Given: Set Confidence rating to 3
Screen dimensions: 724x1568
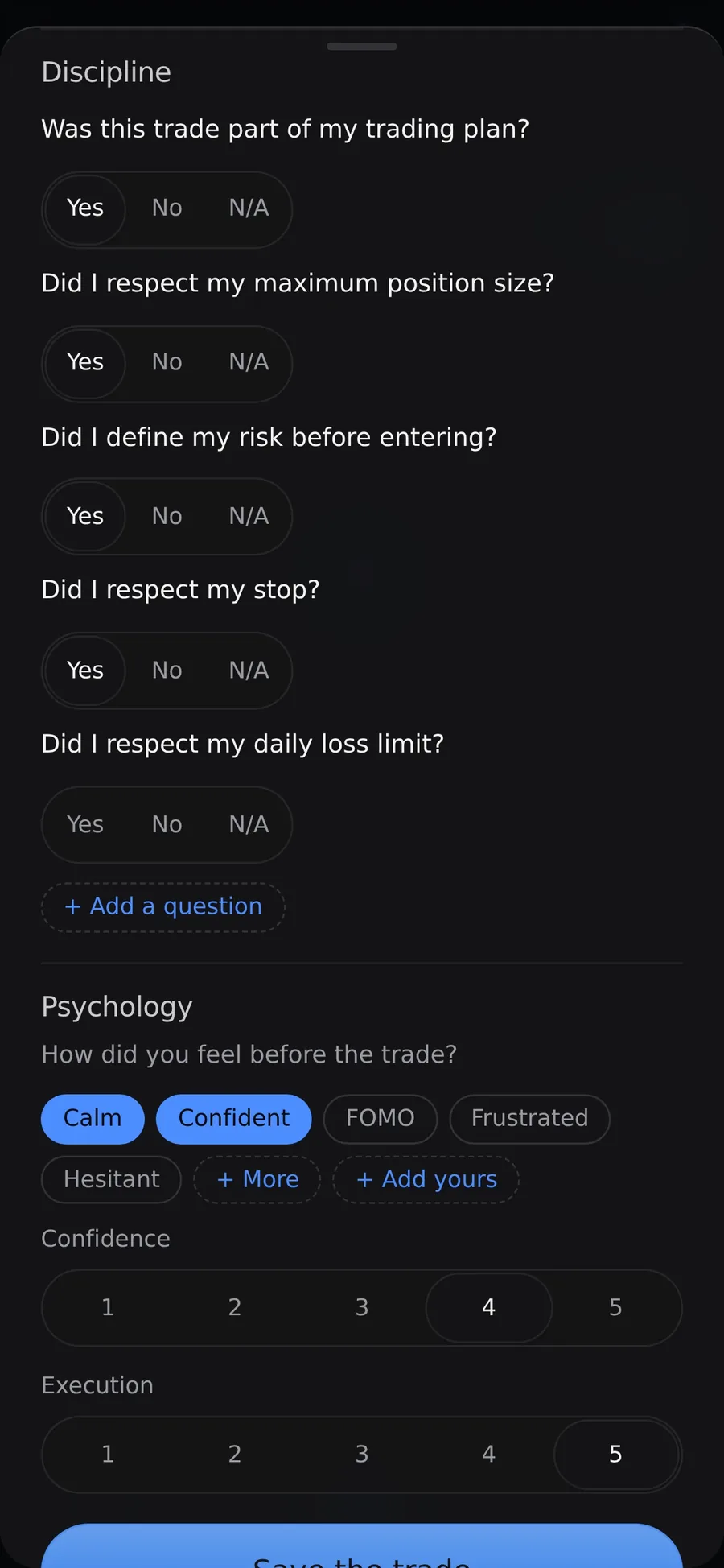Looking at the screenshot, I should (362, 1308).
